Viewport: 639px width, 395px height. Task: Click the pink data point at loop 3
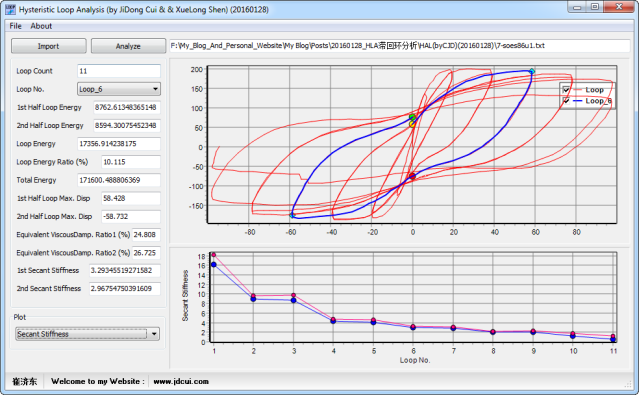pyautogui.click(x=293, y=295)
